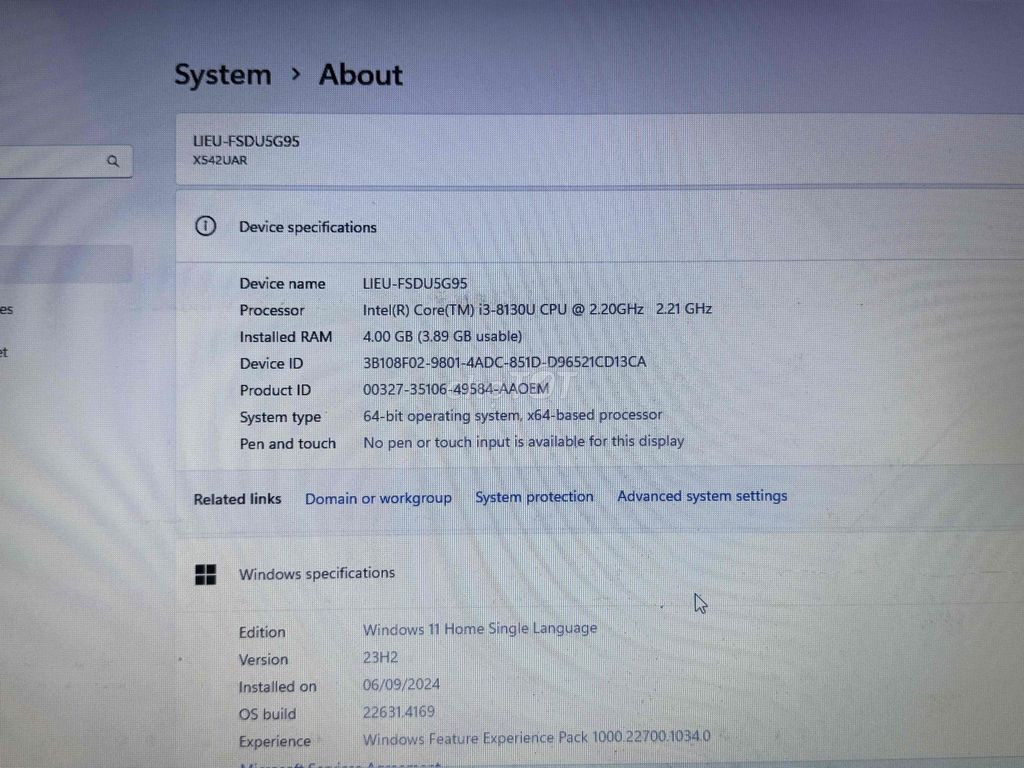This screenshot has width=1024, height=768.
Task: Select the No pen or touch input text
Action: 524,442
